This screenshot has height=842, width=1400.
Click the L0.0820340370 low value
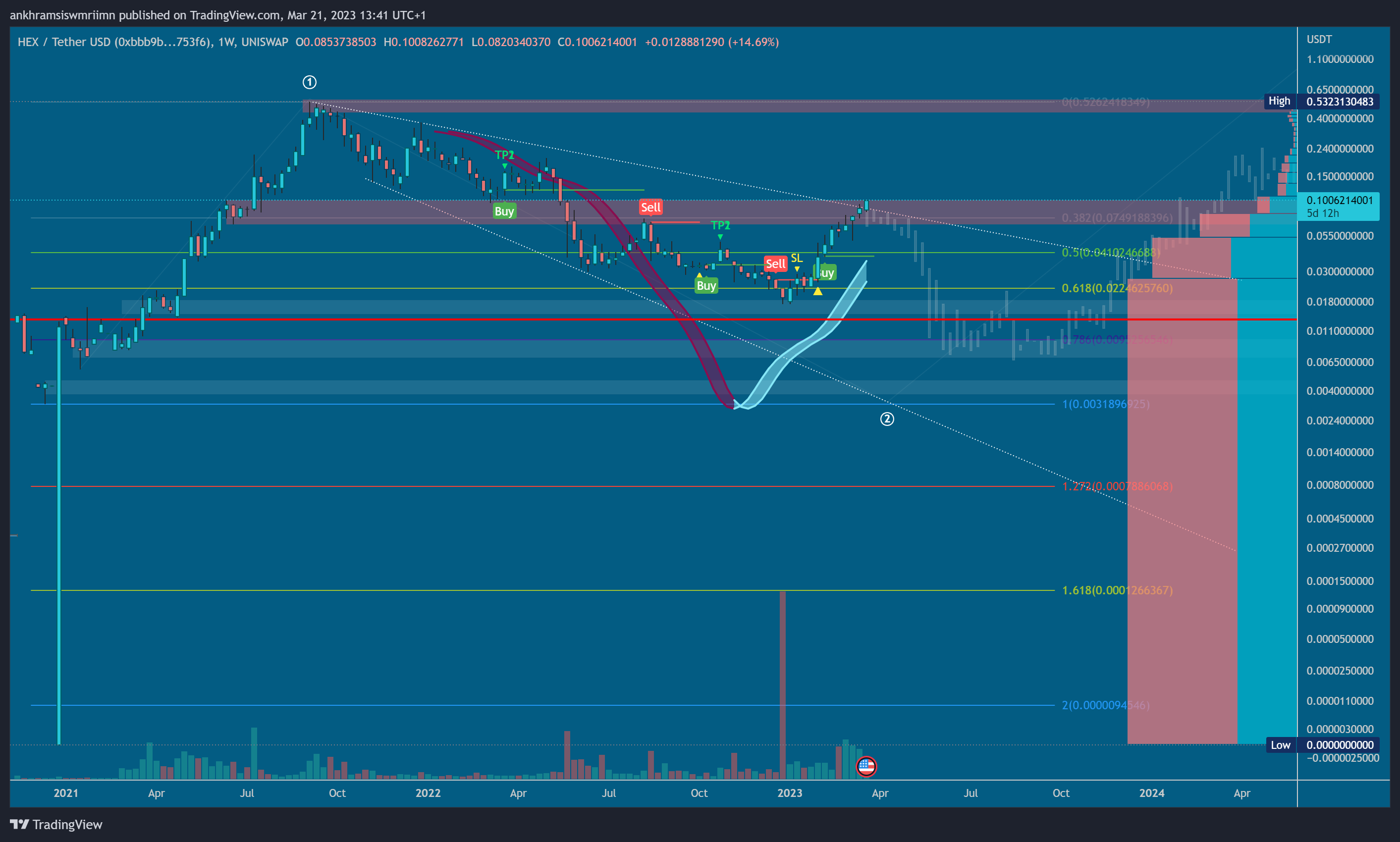(x=511, y=42)
